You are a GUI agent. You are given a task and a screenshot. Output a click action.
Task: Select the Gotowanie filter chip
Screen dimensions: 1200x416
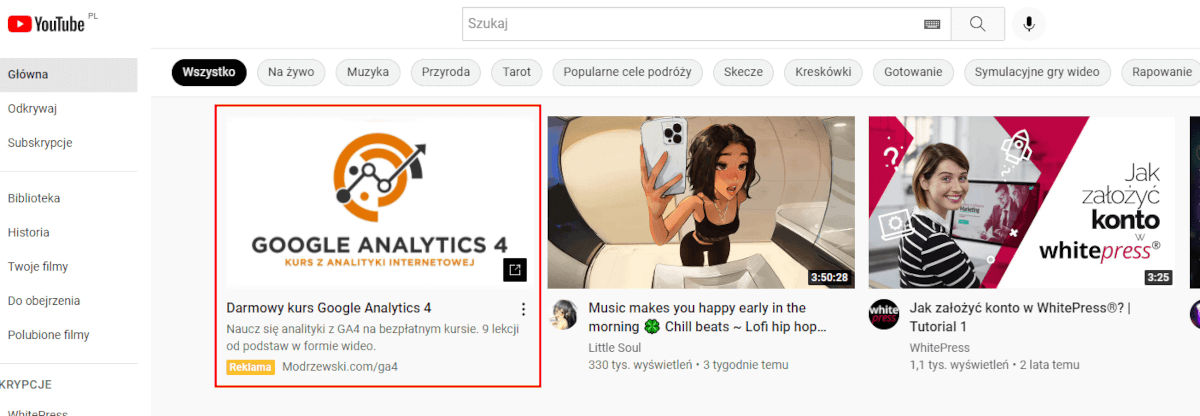[913, 72]
